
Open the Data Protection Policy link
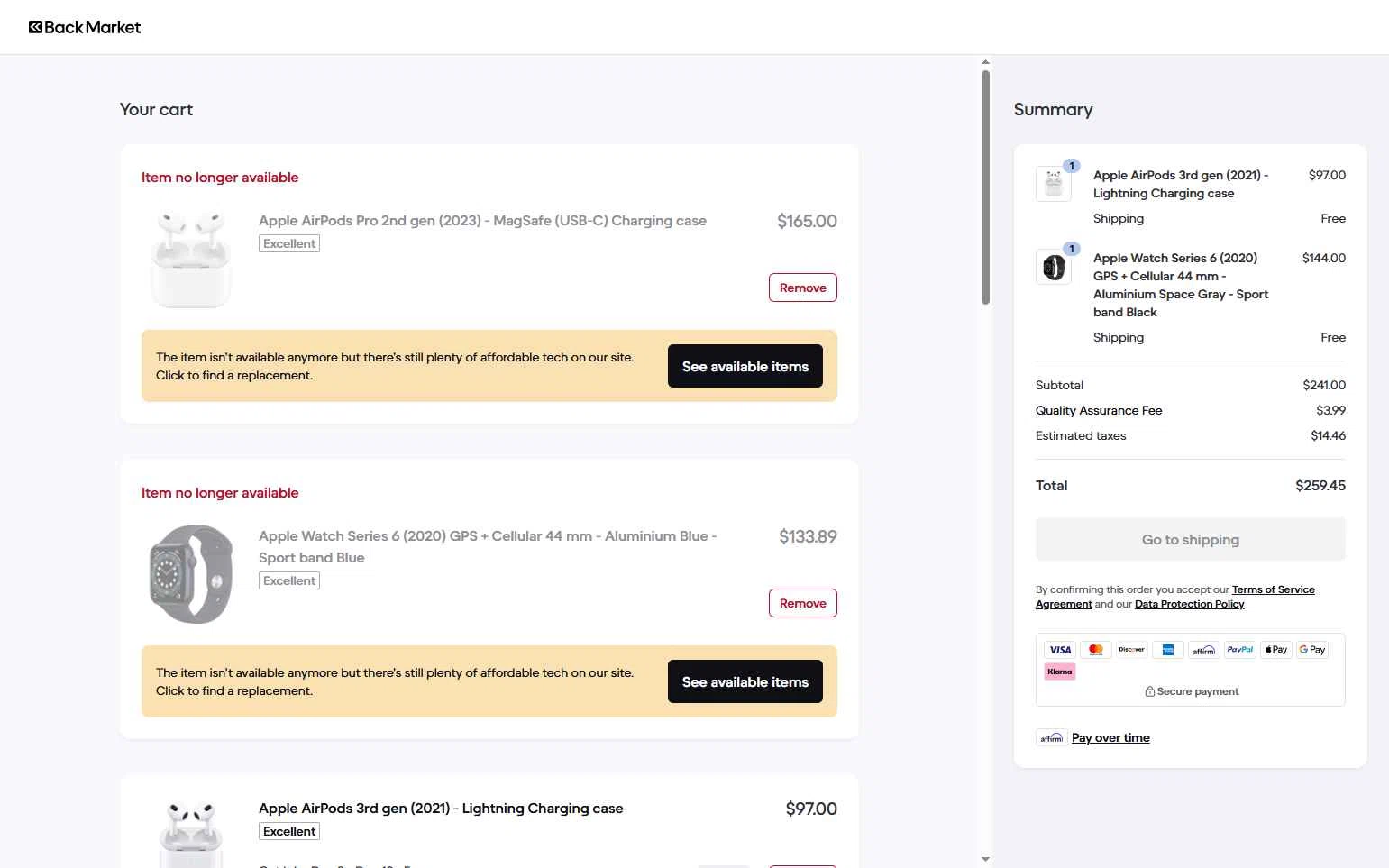(x=1190, y=604)
